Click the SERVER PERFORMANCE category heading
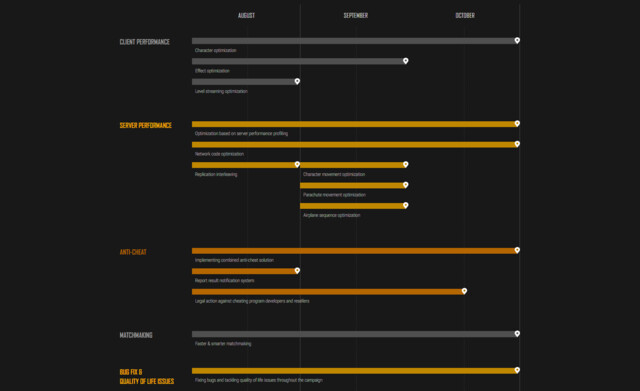Viewport: 640px width, 391px height. (x=146, y=125)
